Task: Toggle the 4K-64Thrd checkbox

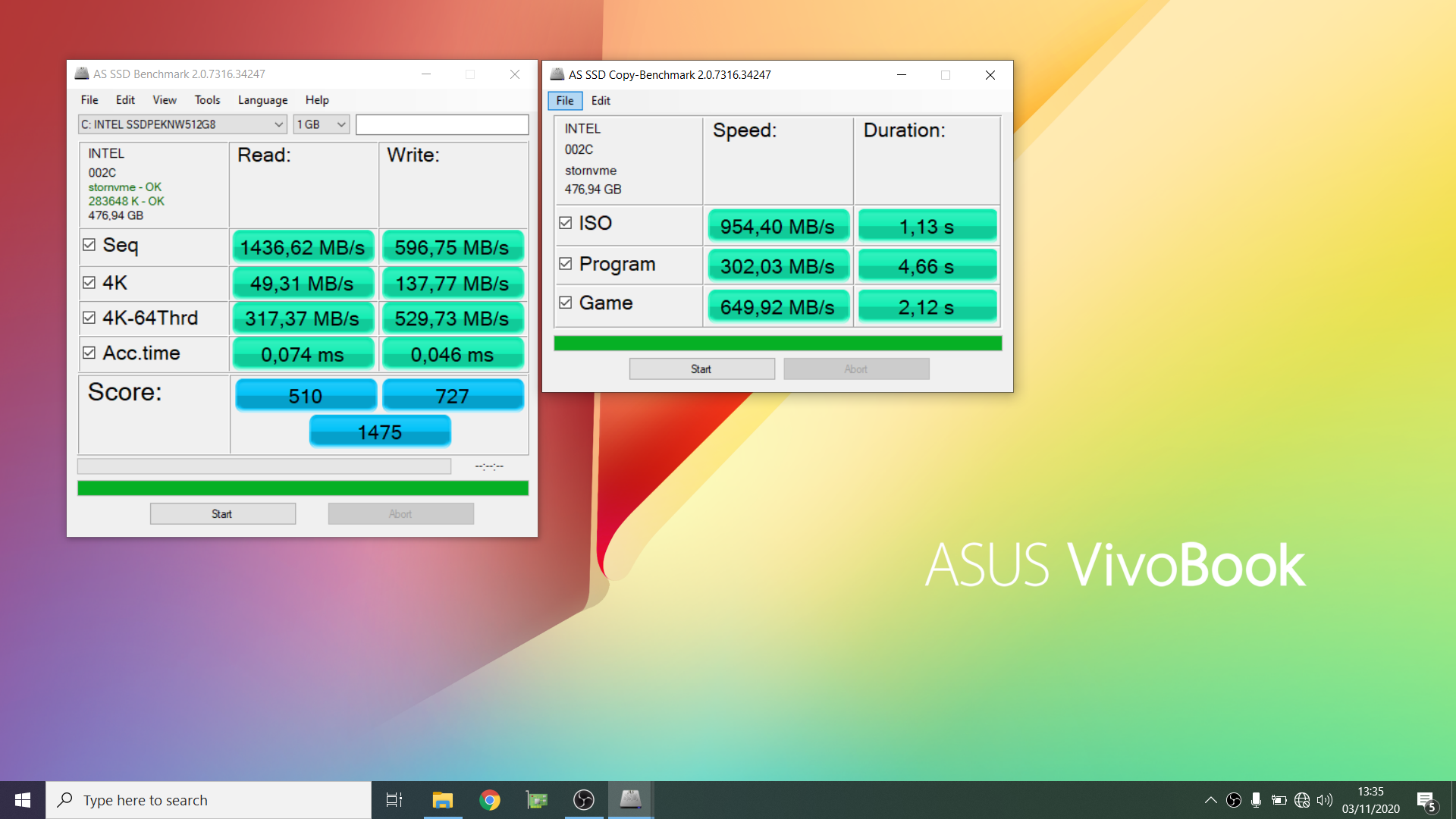Action: pyautogui.click(x=89, y=318)
